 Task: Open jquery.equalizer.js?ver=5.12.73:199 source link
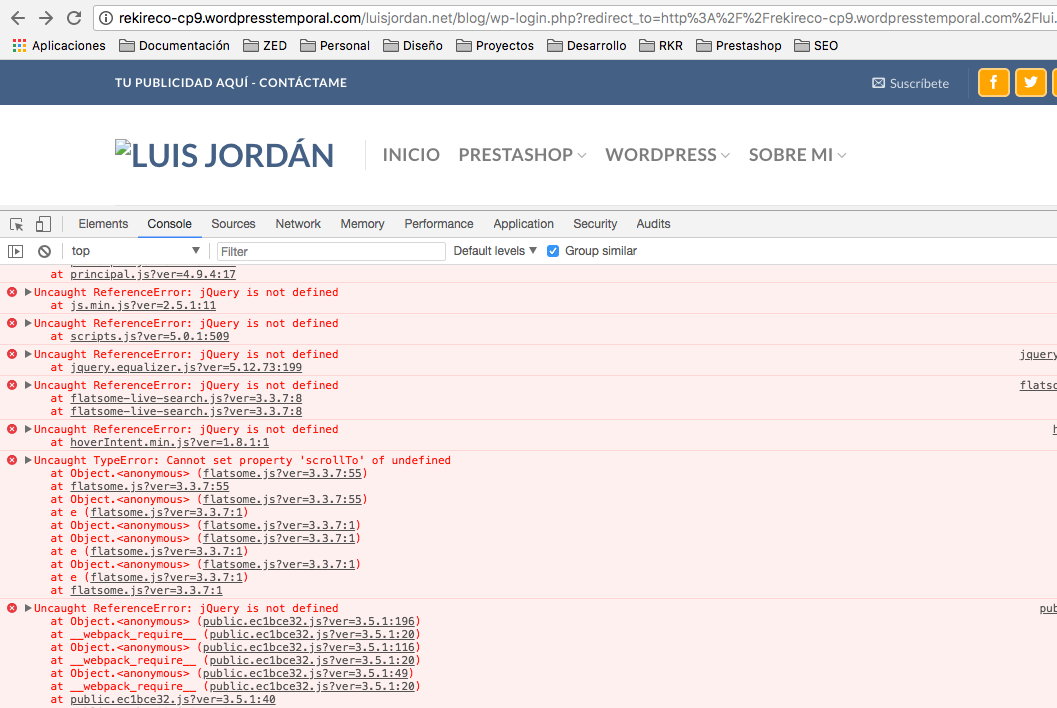pyautogui.click(x=186, y=367)
